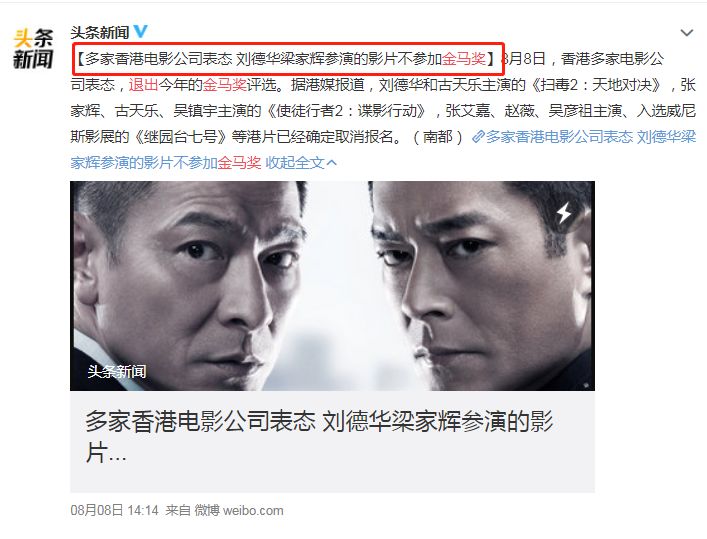Click the red 退出 keyword link
Viewport: 707px width, 539px height.
click(x=143, y=84)
